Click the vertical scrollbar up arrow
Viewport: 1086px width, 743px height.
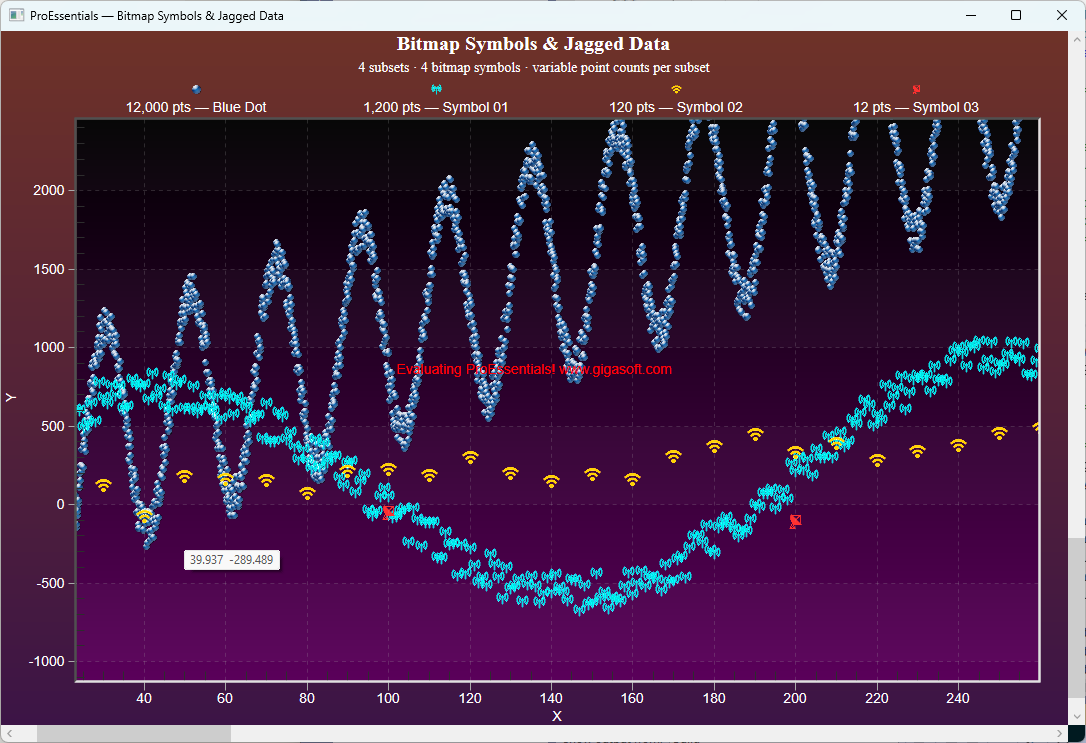coord(1077,39)
